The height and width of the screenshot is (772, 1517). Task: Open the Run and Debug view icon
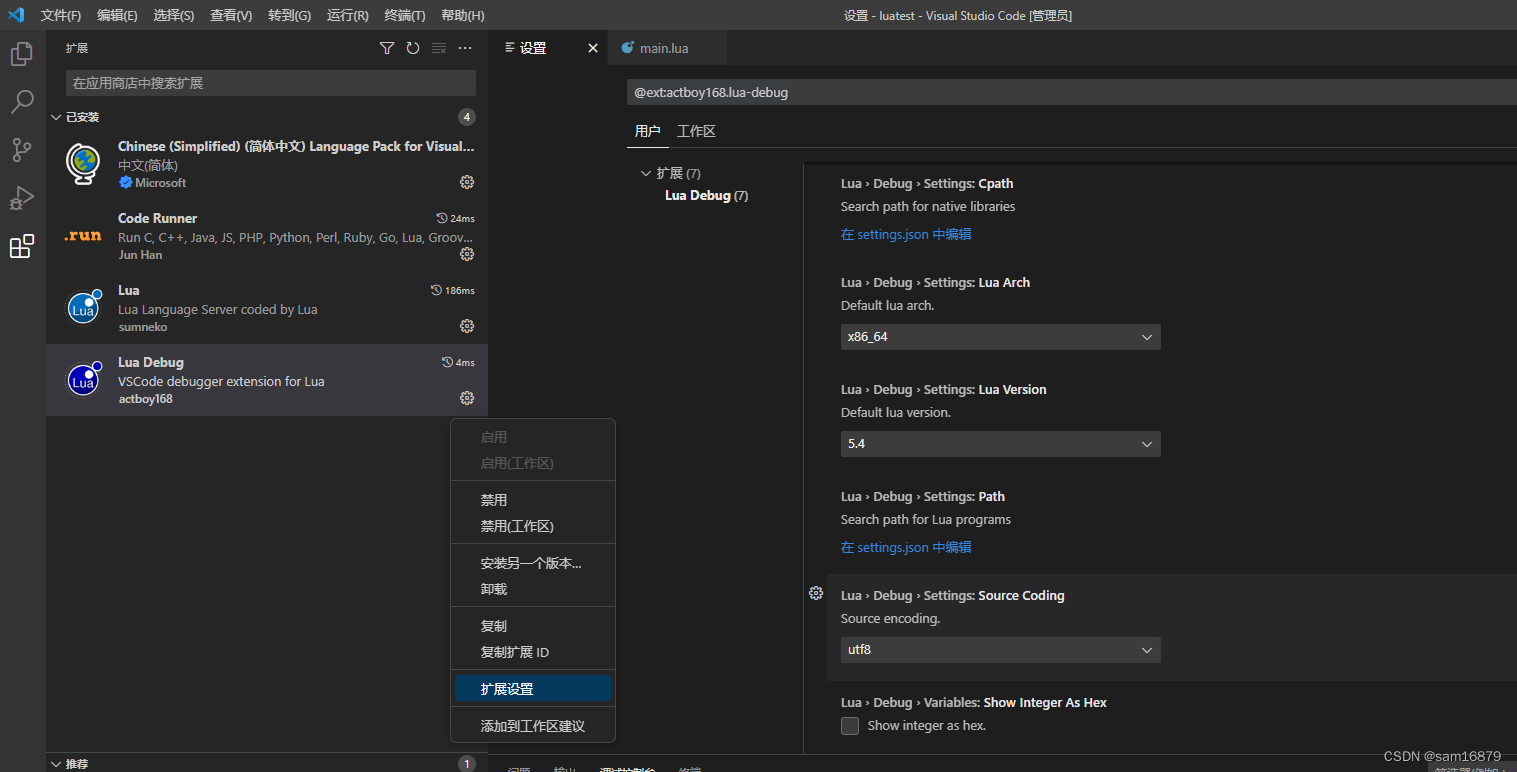(22, 198)
